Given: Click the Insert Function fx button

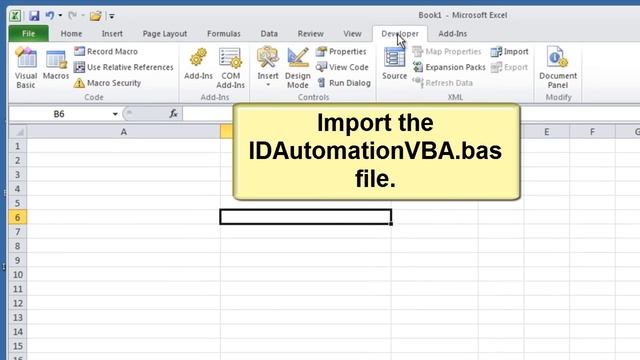Looking at the screenshot, I should (173, 114).
